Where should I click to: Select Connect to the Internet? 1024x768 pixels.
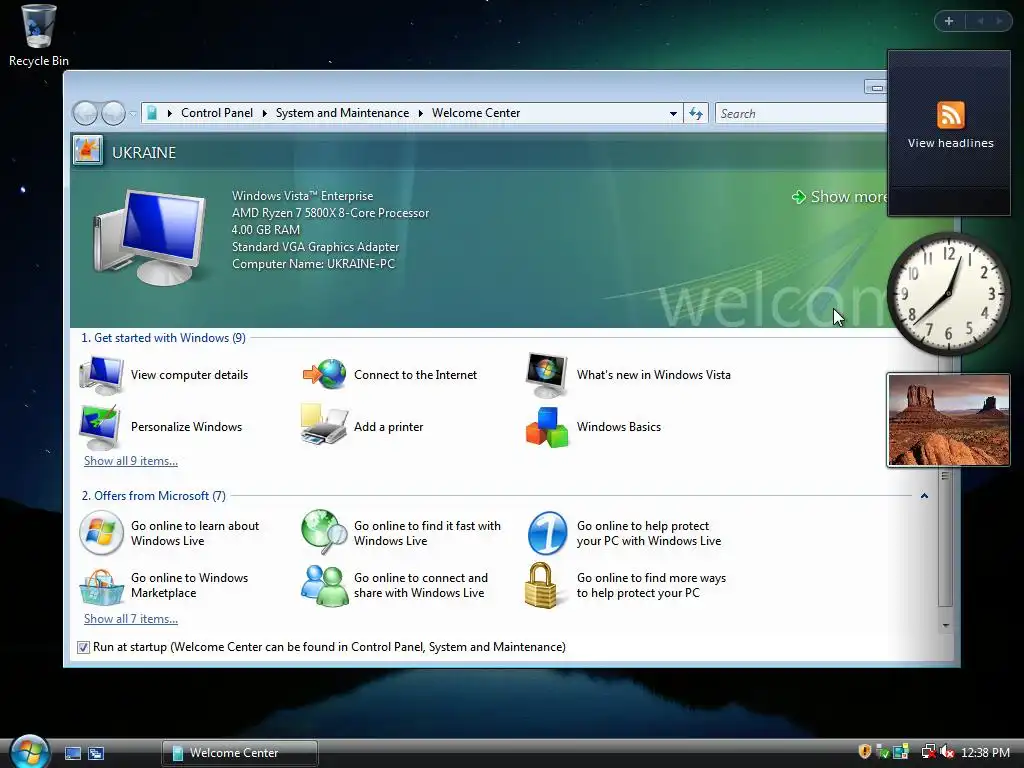390,375
